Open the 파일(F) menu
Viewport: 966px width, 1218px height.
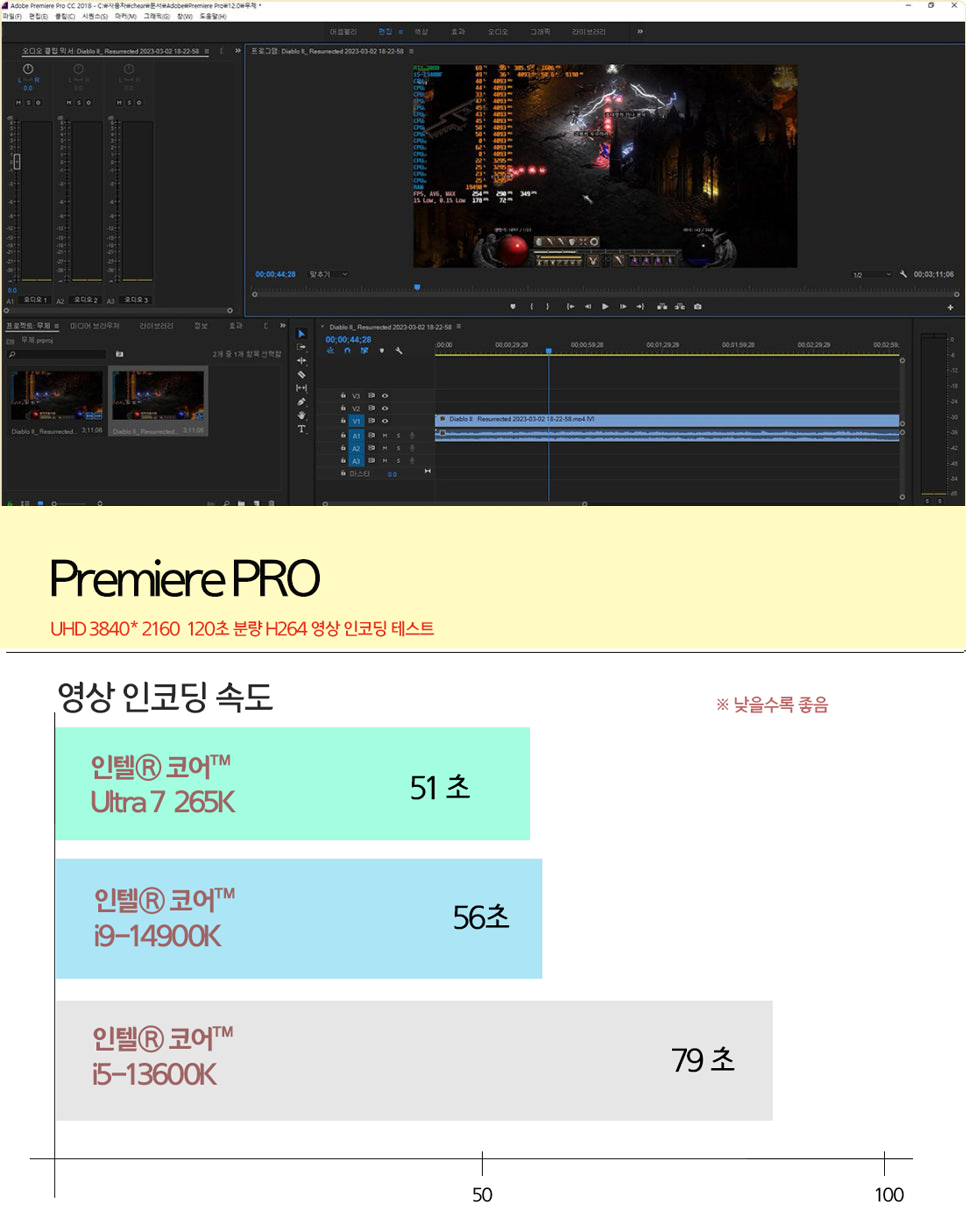coord(12,16)
